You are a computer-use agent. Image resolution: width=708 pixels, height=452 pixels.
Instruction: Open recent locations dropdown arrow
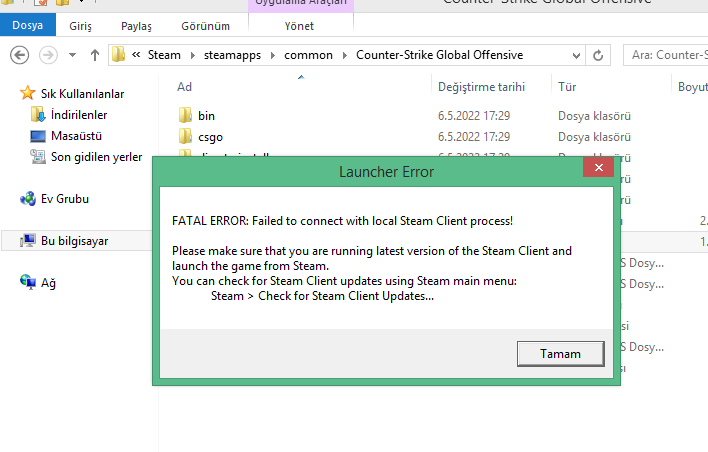click(x=72, y=56)
